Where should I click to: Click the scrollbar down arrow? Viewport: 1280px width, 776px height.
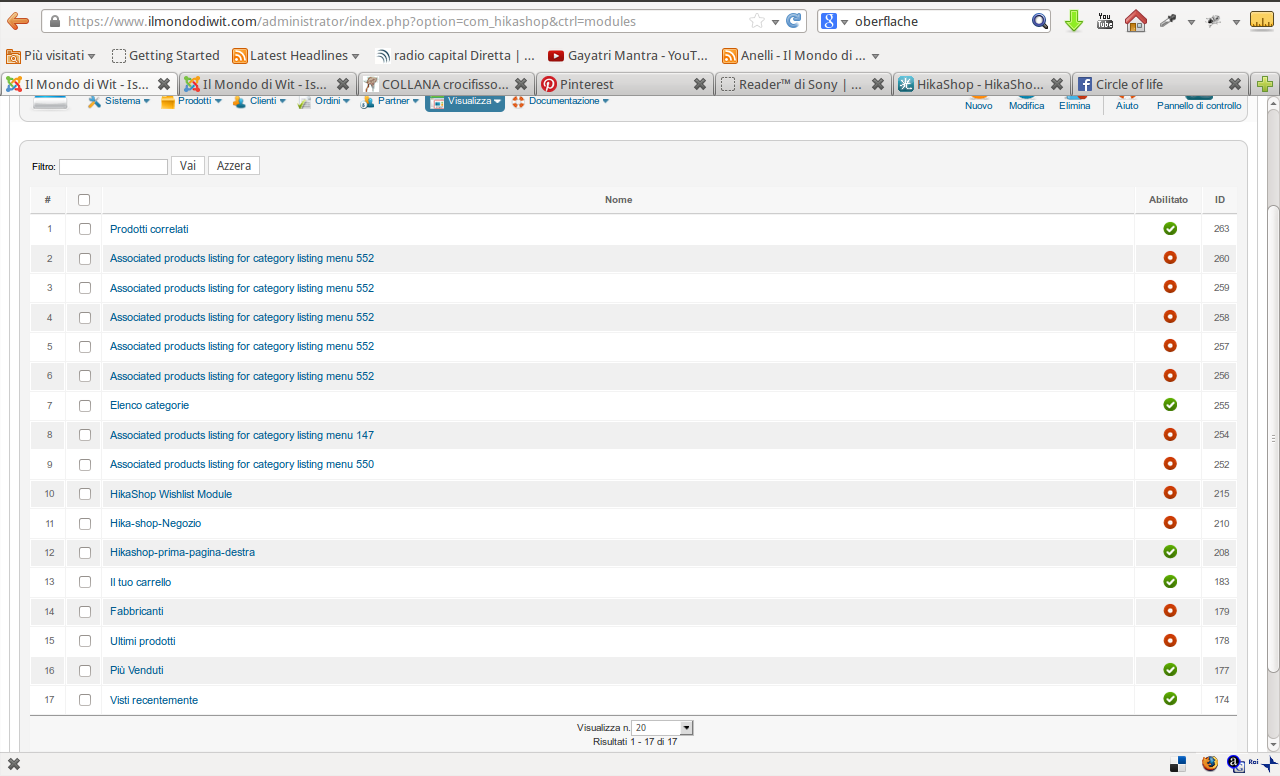[x=1273, y=744]
